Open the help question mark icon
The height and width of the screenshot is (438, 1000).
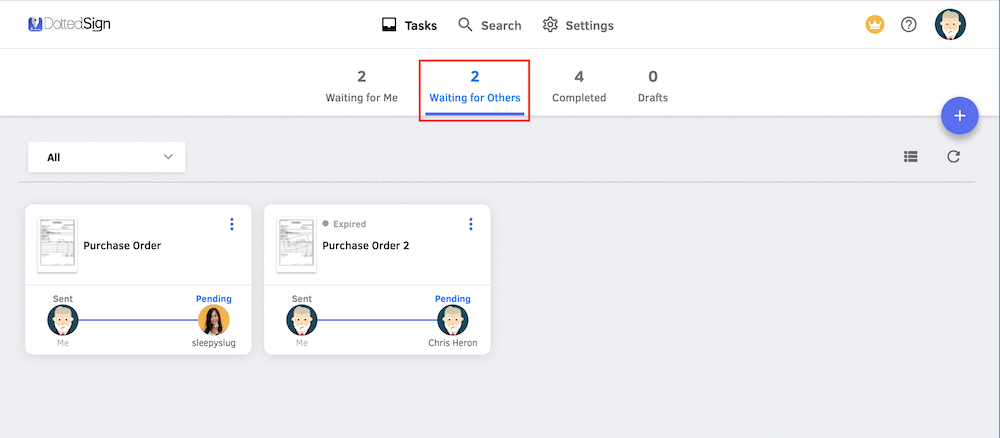[909, 25]
